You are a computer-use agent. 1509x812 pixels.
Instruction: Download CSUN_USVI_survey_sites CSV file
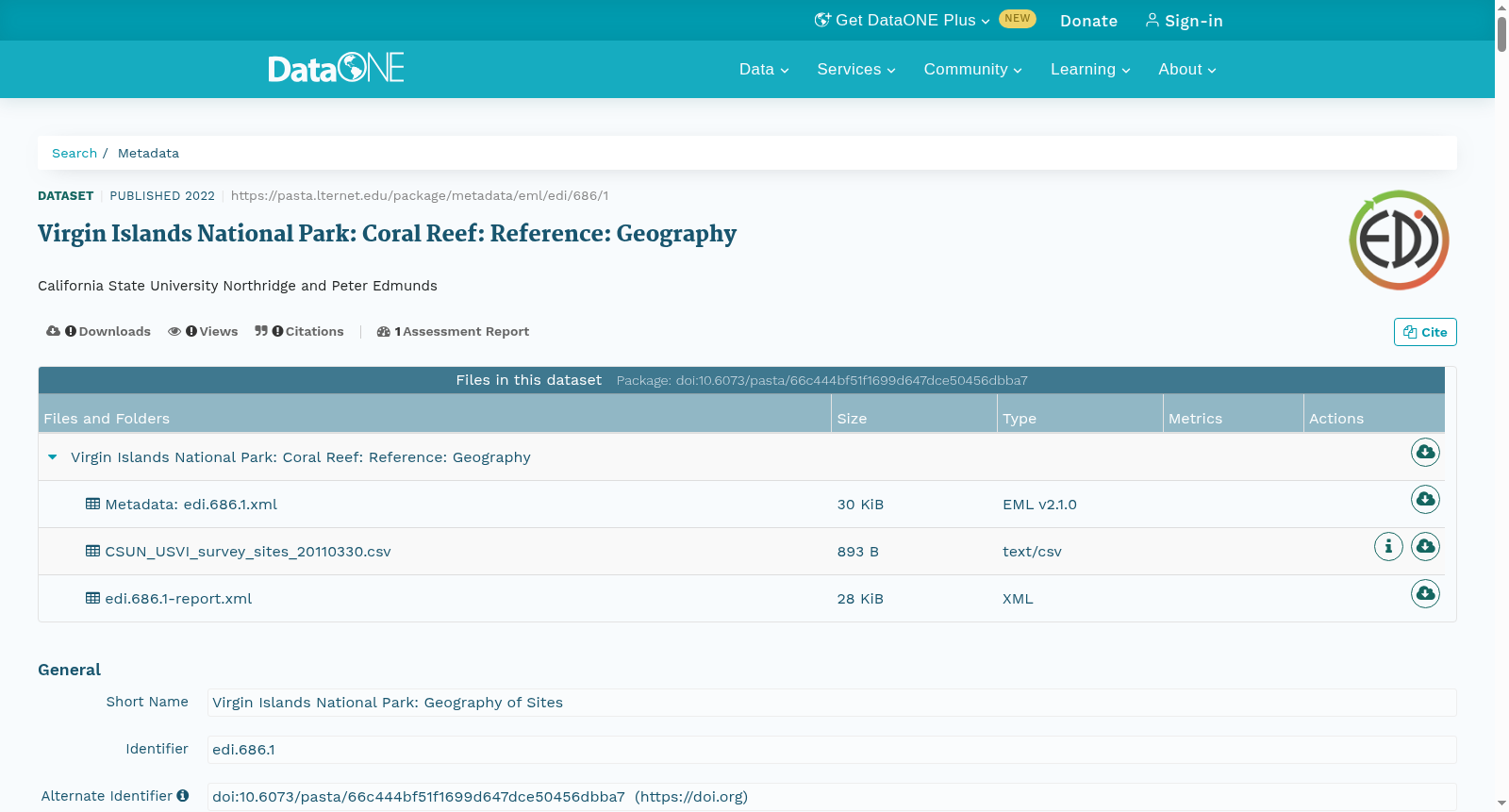(x=1425, y=547)
